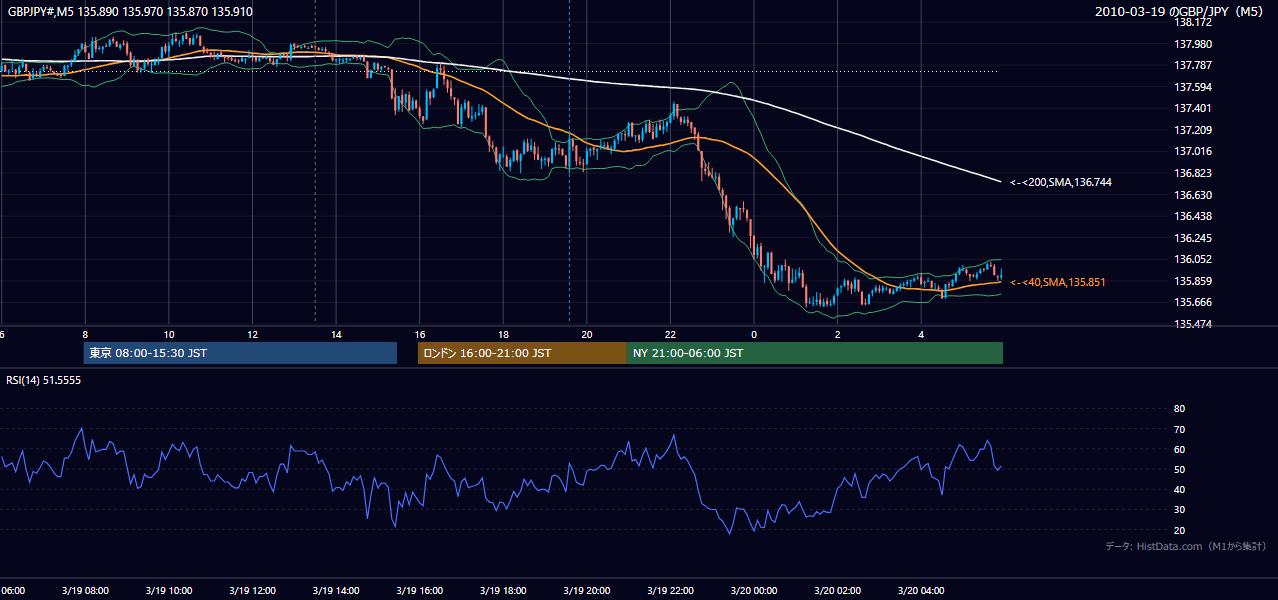Click the 3/20 02:00 time axis label
This screenshot has width=1278, height=600.
(837, 591)
